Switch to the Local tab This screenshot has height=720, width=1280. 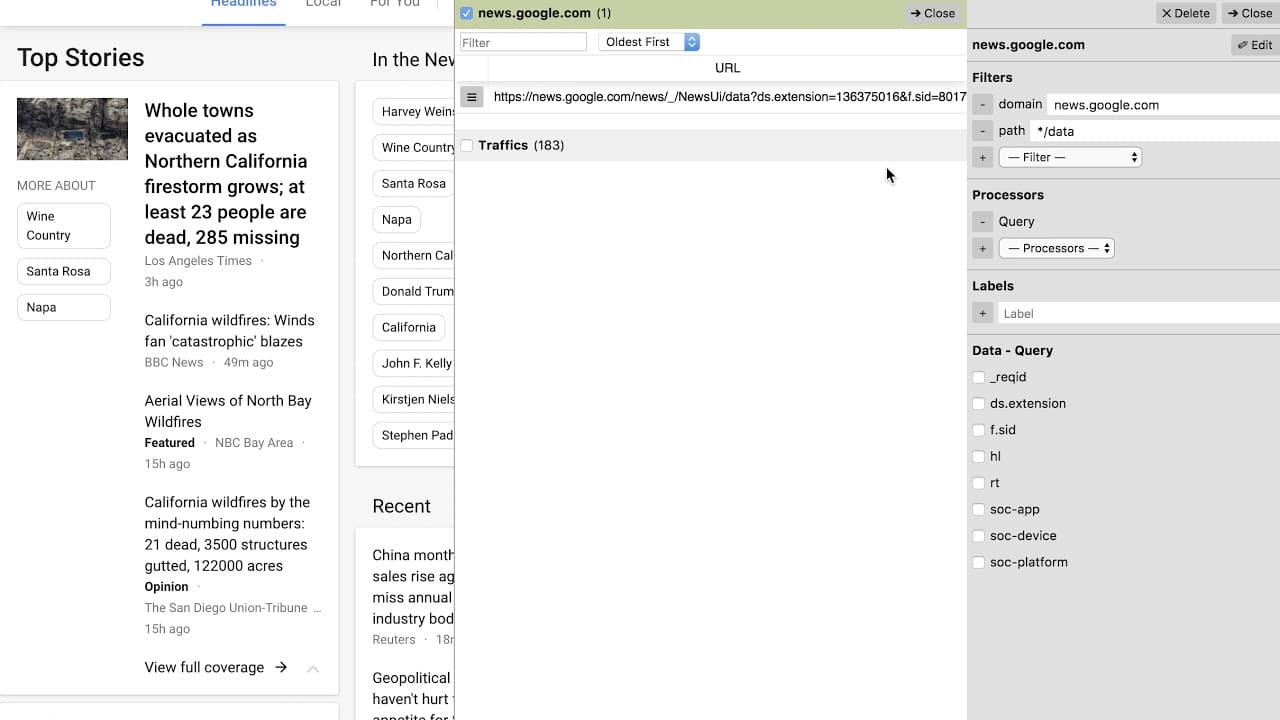click(x=323, y=5)
